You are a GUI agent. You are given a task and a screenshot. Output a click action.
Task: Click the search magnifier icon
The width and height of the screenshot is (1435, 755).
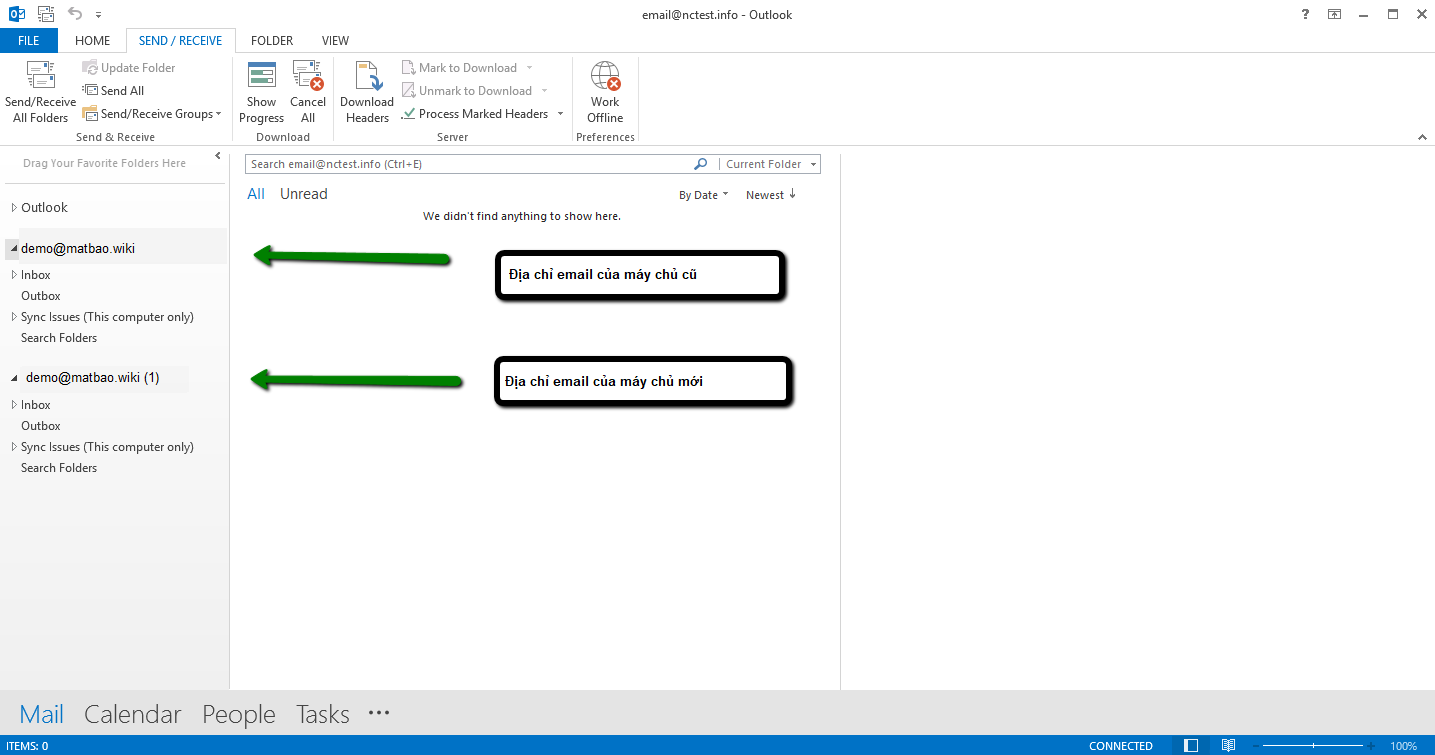click(700, 163)
